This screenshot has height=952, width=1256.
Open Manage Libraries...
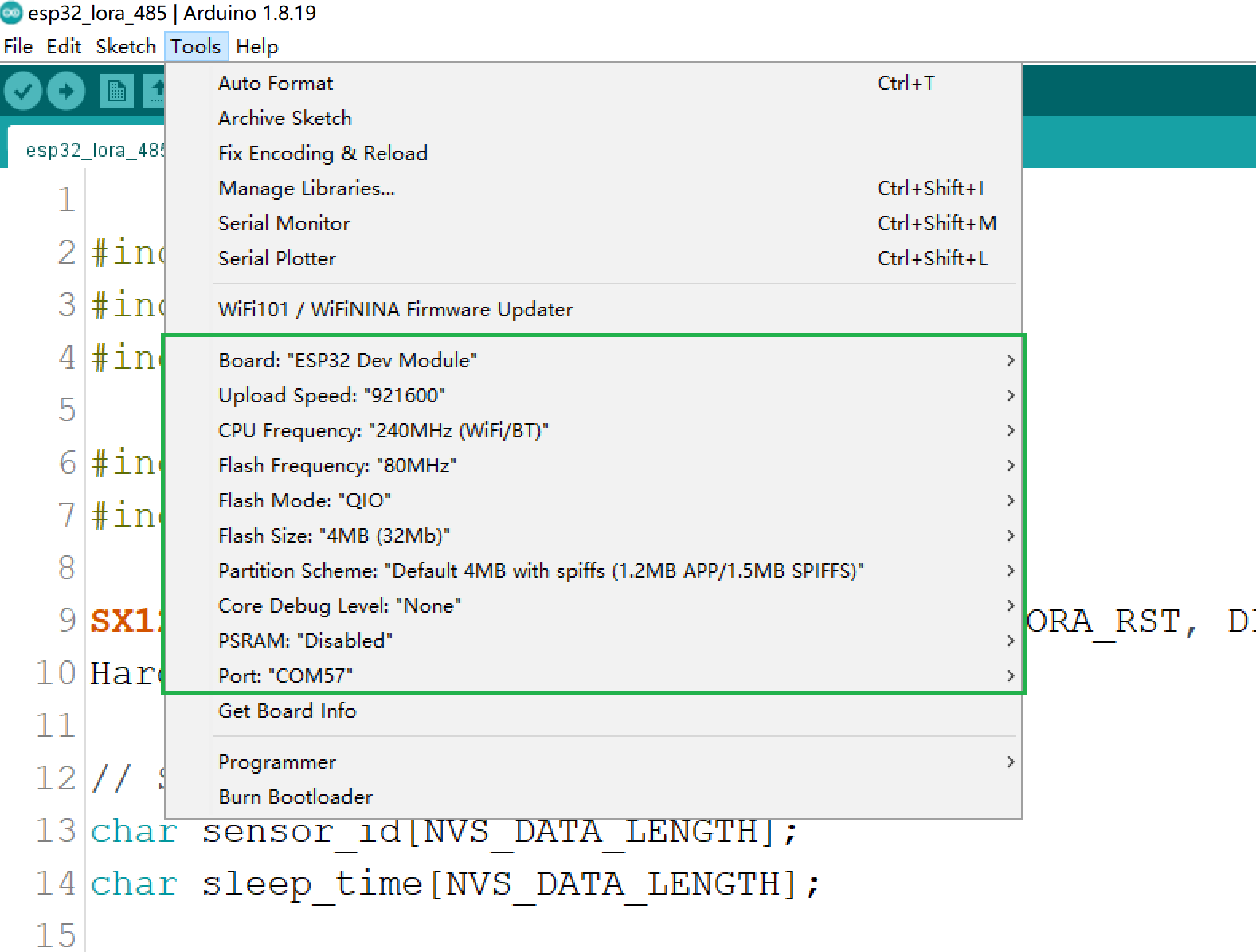click(593, 188)
